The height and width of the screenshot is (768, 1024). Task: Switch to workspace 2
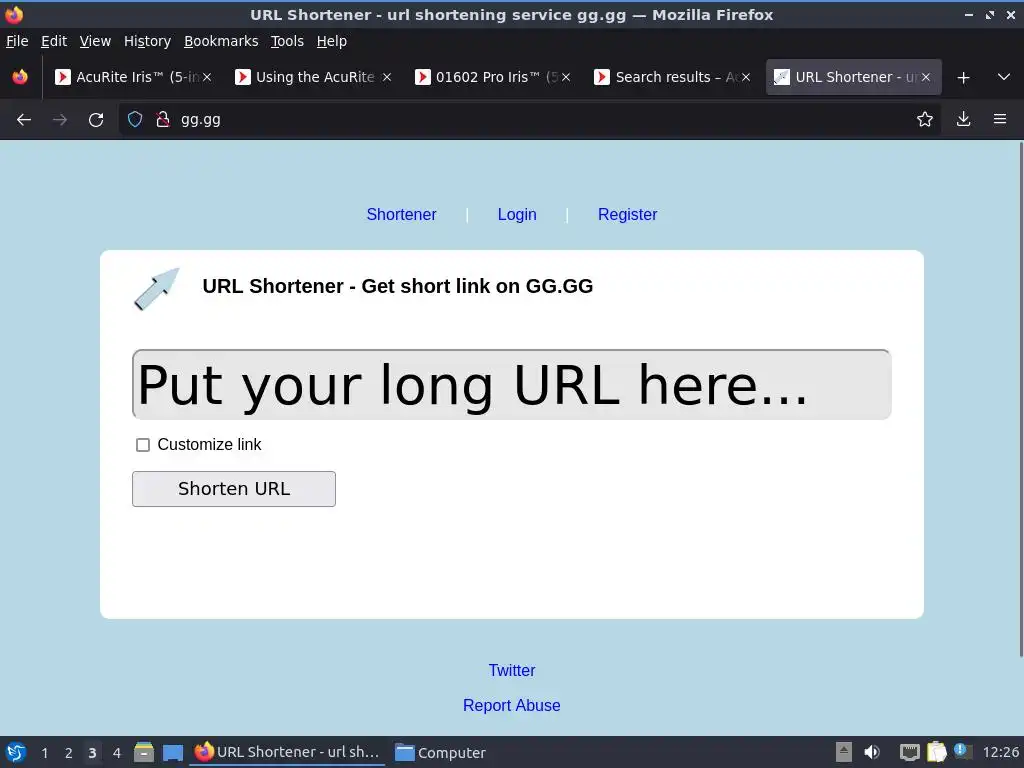(x=69, y=753)
